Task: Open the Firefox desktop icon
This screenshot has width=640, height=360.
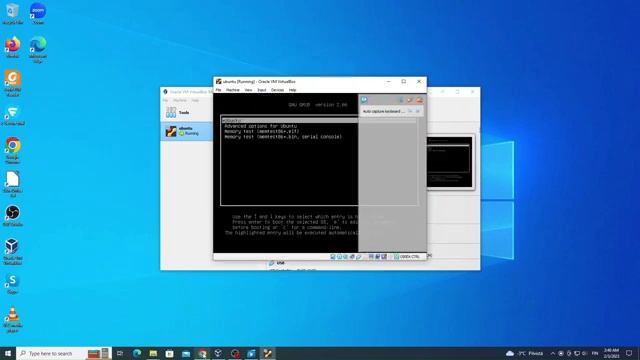Action: pos(12,47)
